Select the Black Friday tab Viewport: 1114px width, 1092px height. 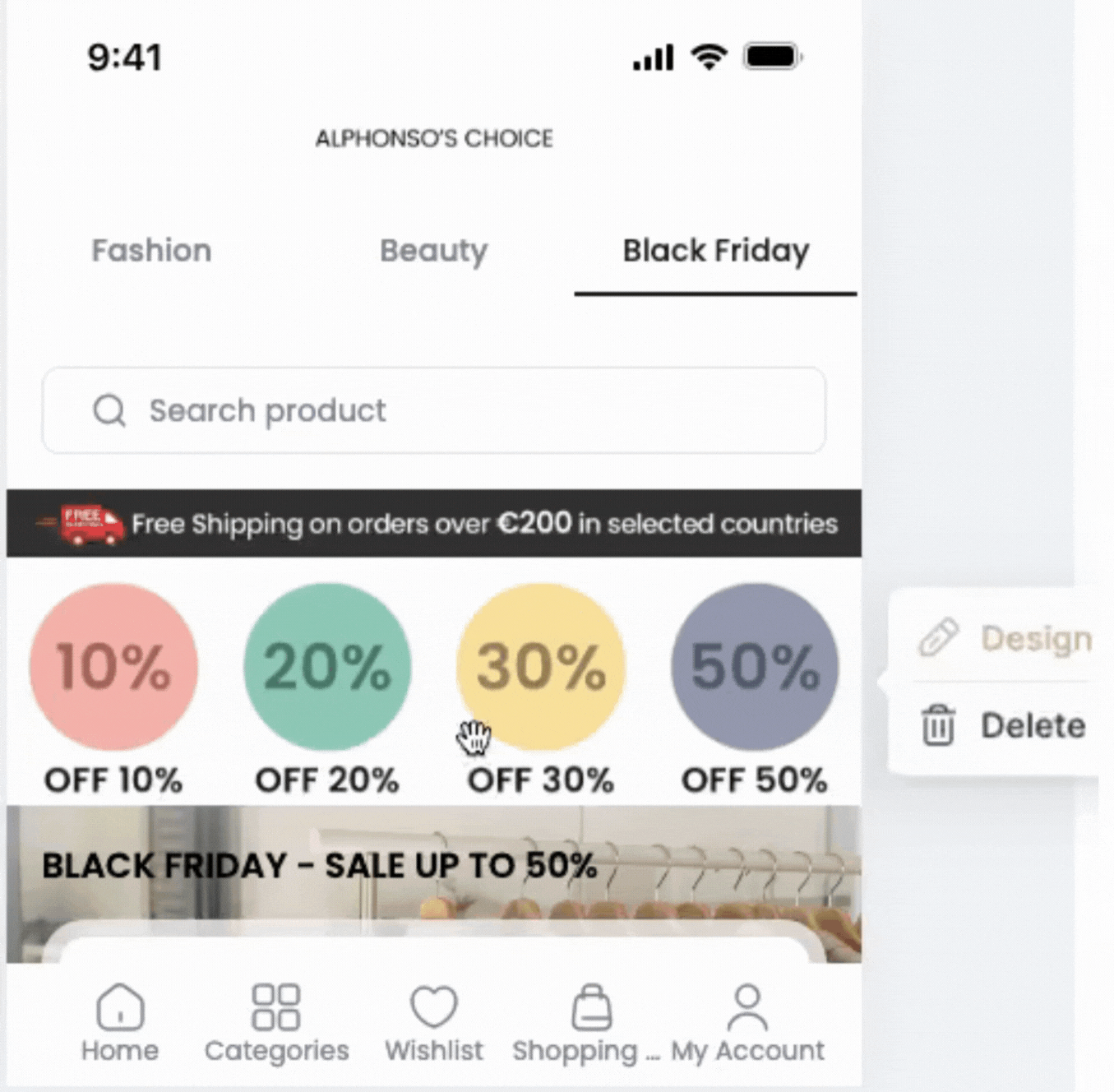coord(715,251)
